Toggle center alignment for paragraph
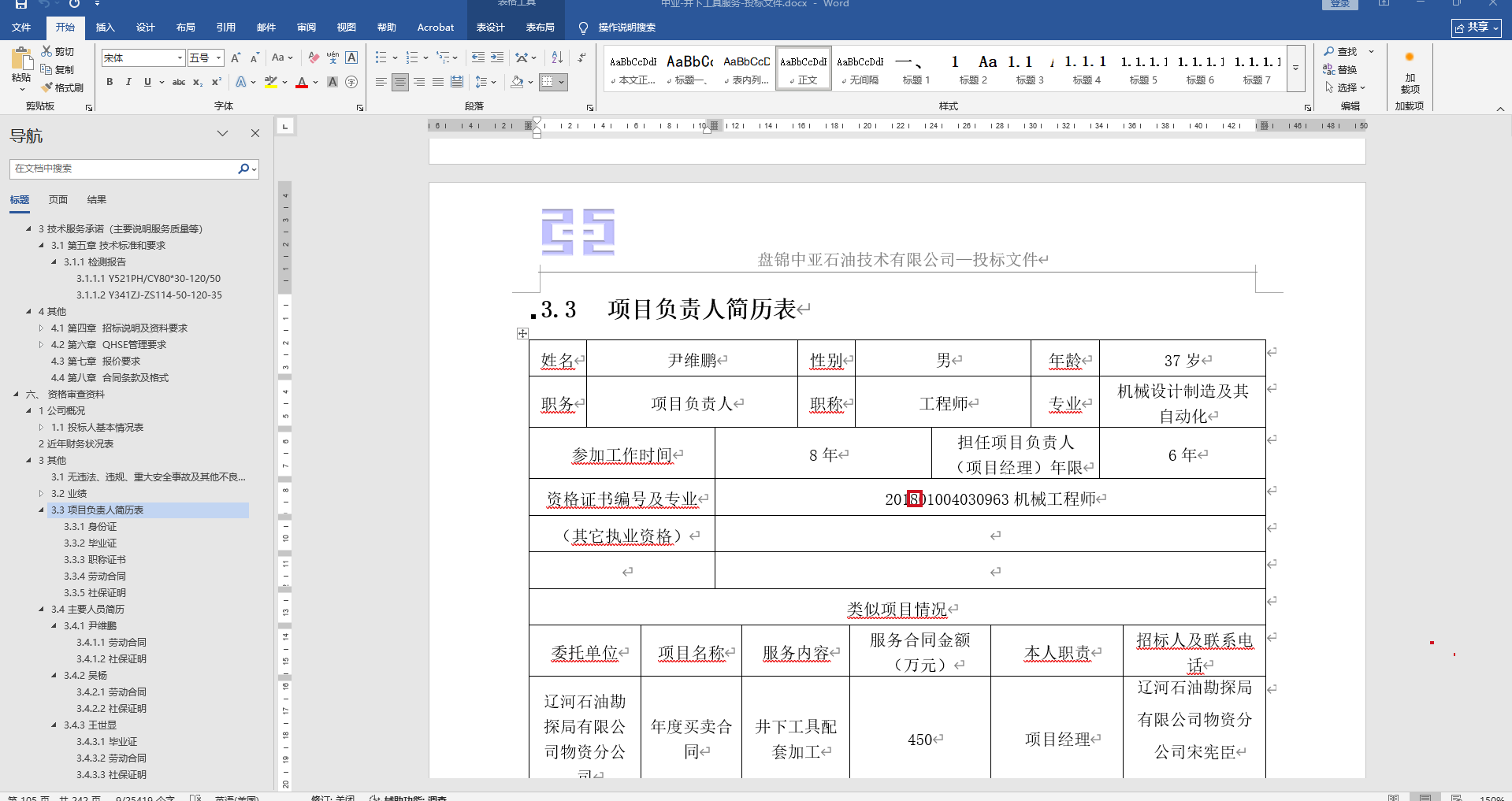This screenshot has height=801, width=1512. point(400,82)
